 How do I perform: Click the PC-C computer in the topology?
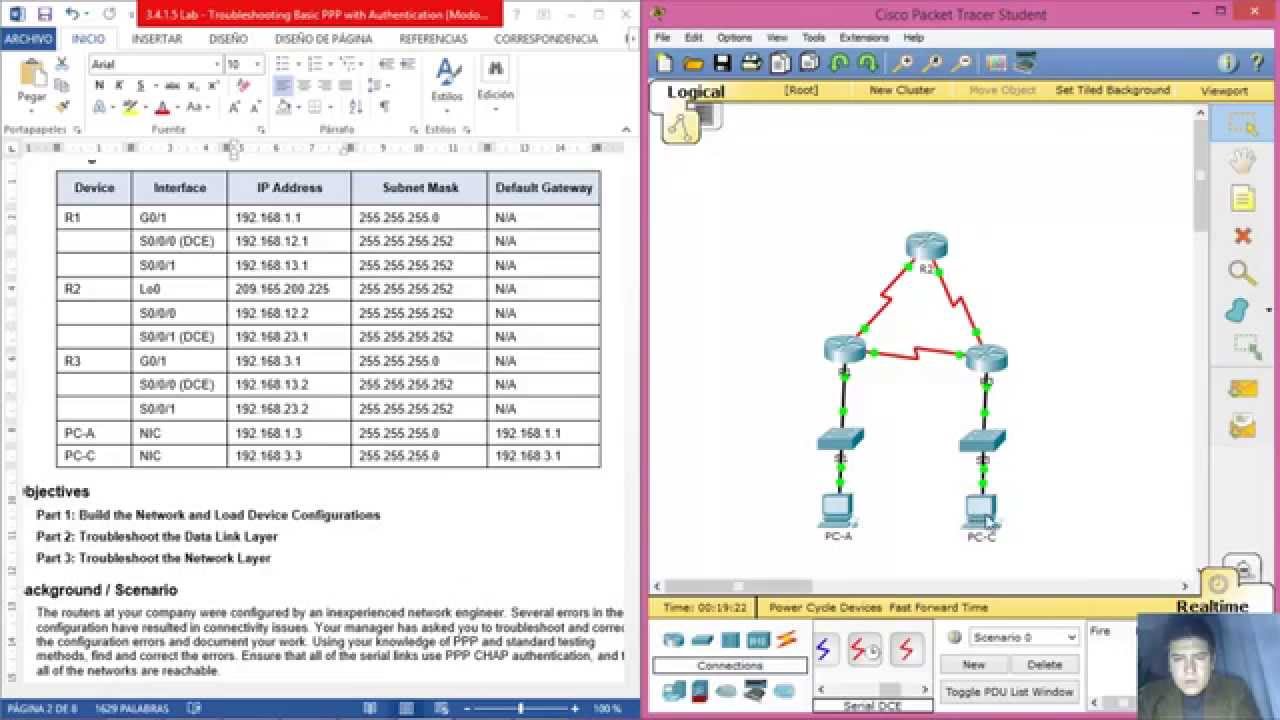tap(980, 512)
